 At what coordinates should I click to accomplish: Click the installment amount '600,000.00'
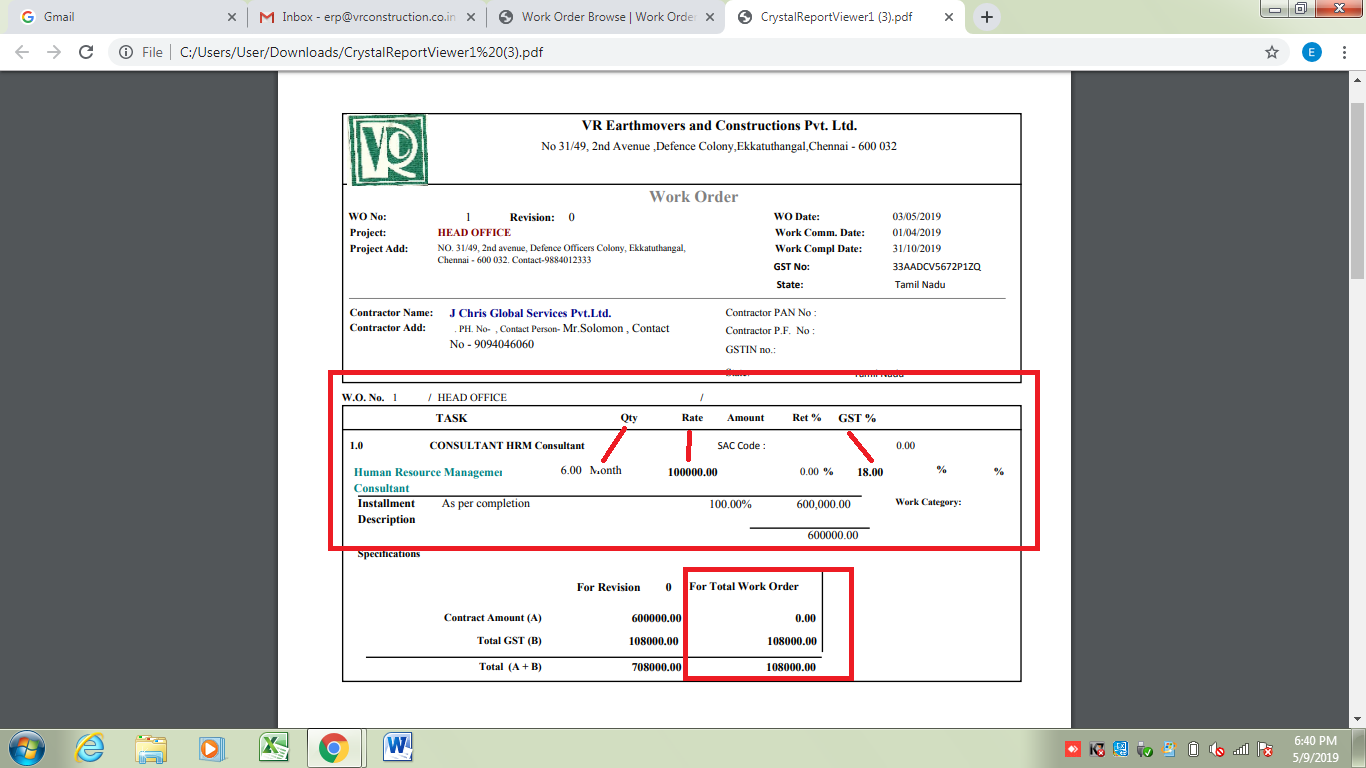(x=824, y=504)
